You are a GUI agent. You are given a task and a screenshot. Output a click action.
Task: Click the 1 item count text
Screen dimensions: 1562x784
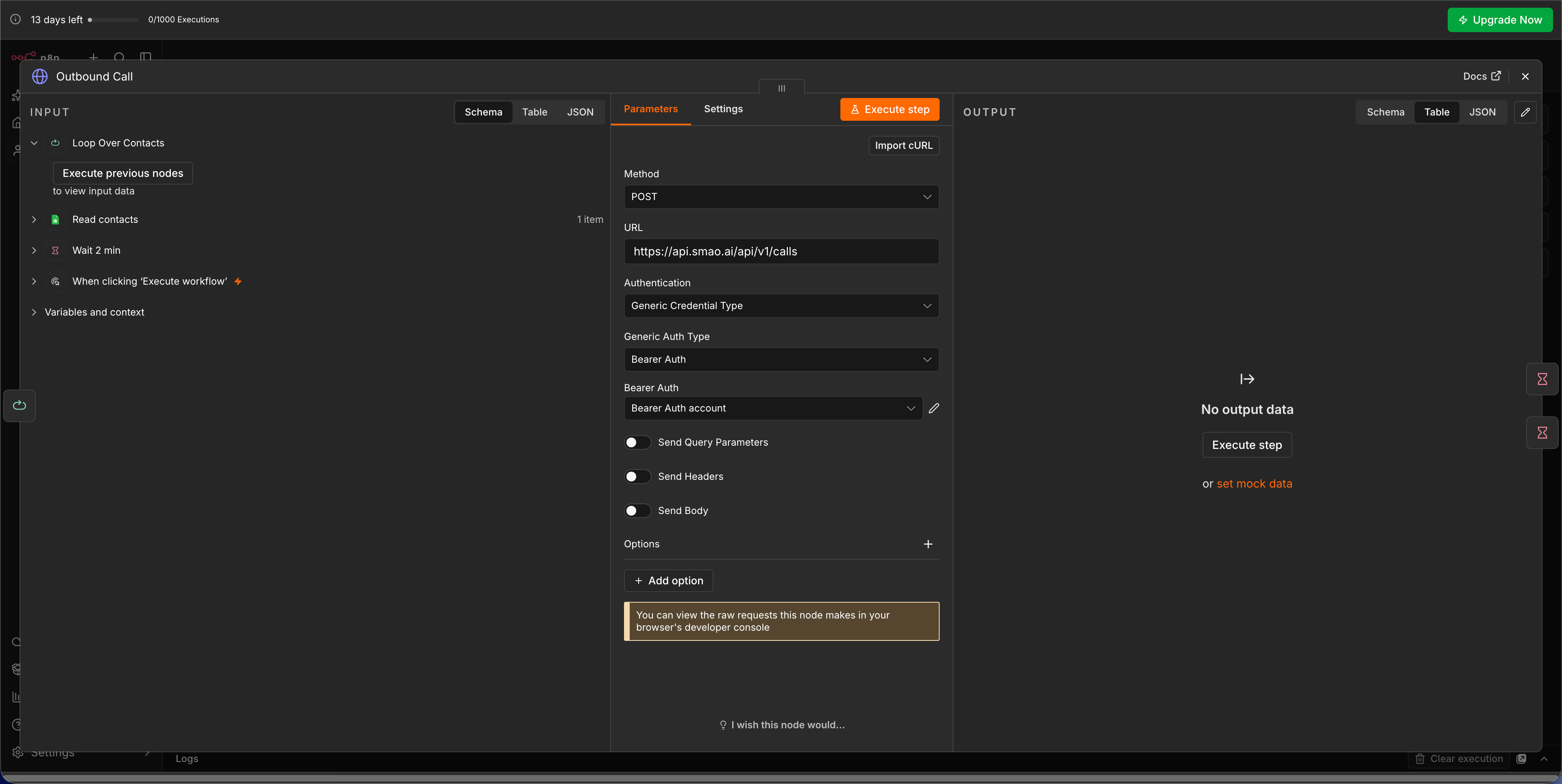pyautogui.click(x=589, y=220)
